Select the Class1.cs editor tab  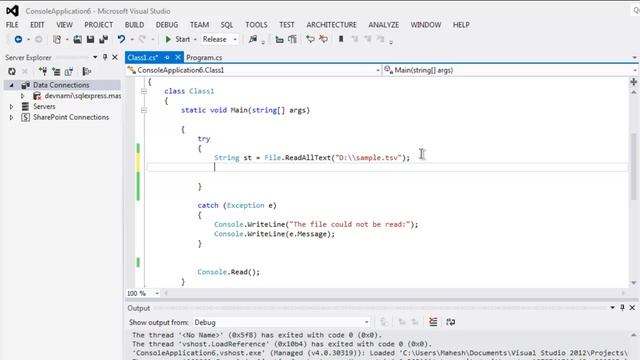(x=142, y=58)
